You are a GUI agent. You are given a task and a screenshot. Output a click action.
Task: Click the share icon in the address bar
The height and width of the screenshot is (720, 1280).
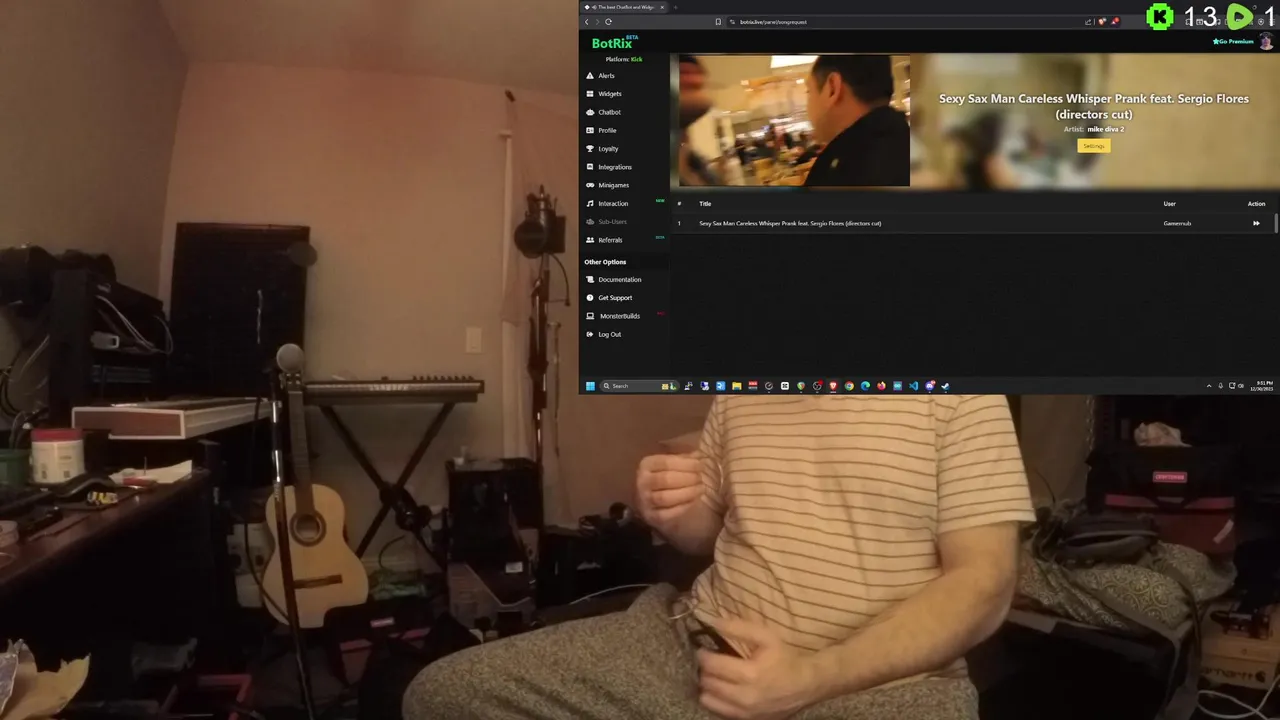pos(1088,22)
